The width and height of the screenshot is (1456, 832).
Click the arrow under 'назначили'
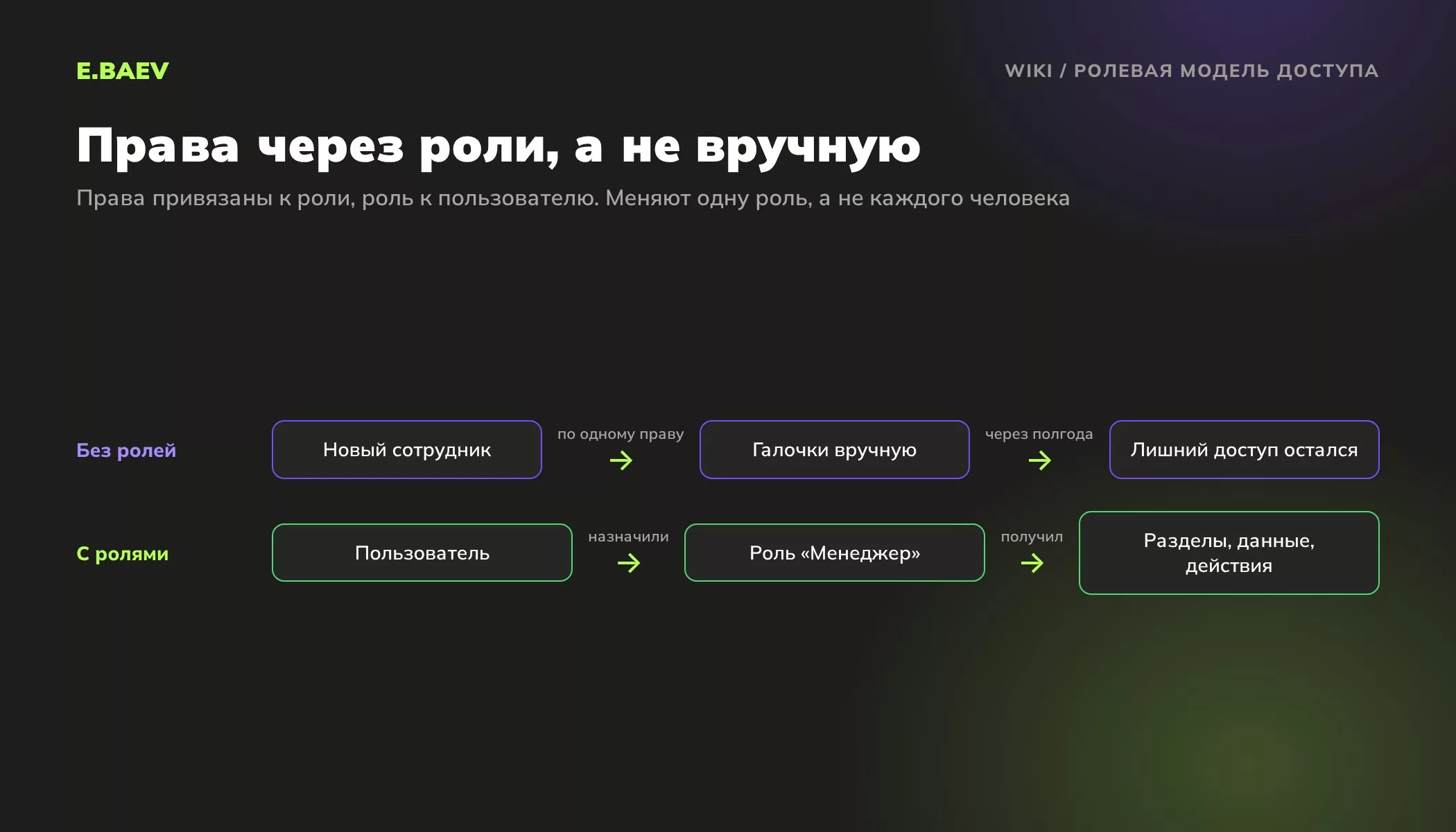click(x=629, y=563)
